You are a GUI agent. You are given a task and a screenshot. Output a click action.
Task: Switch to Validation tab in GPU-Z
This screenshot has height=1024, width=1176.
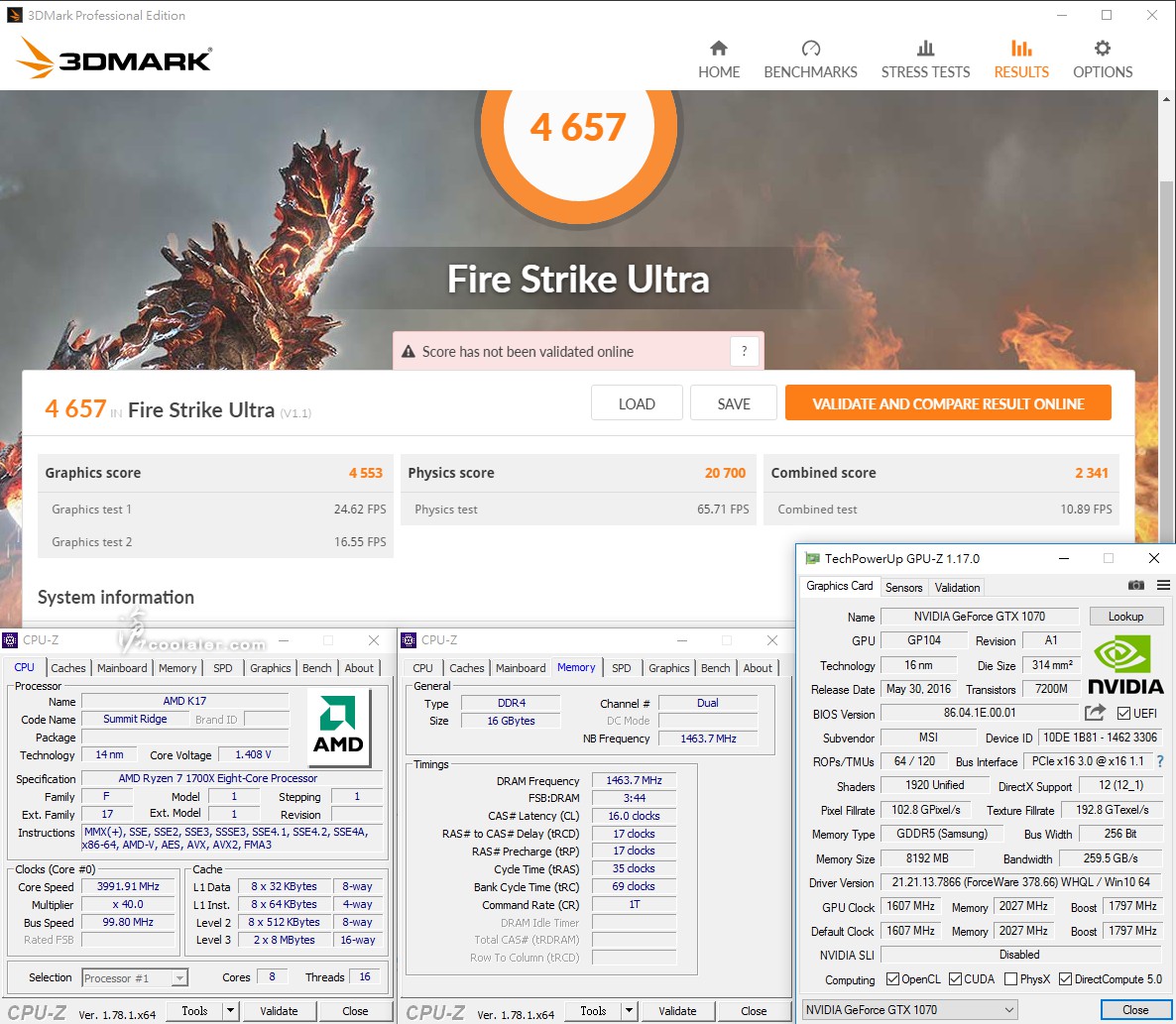(957, 588)
